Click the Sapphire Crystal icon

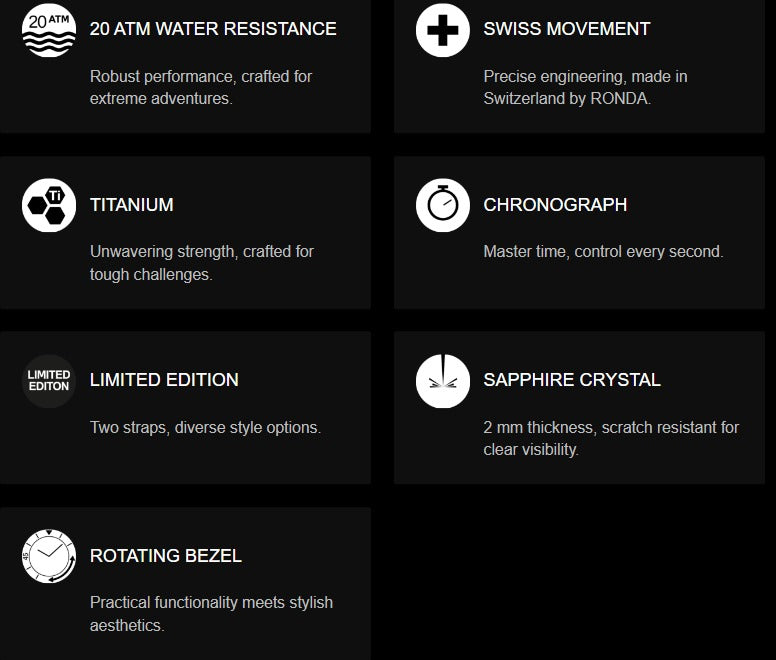(442, 381)
